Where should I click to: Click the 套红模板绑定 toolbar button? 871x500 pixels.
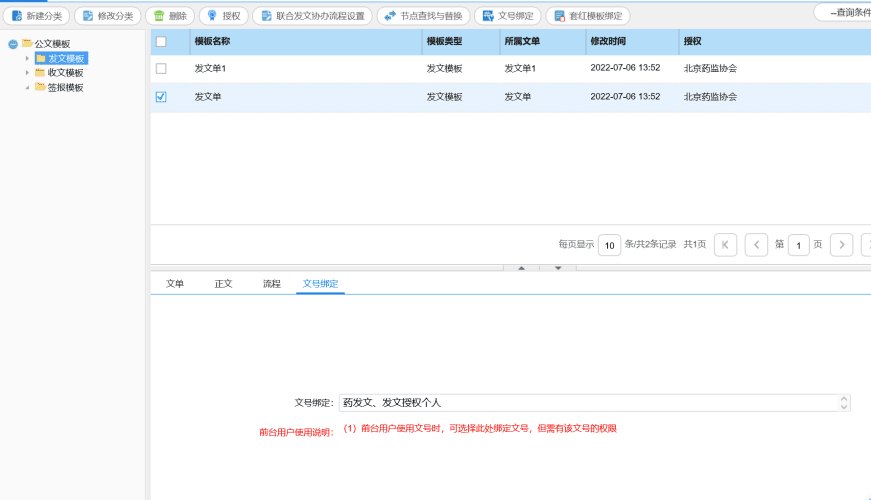click(588, 16)
